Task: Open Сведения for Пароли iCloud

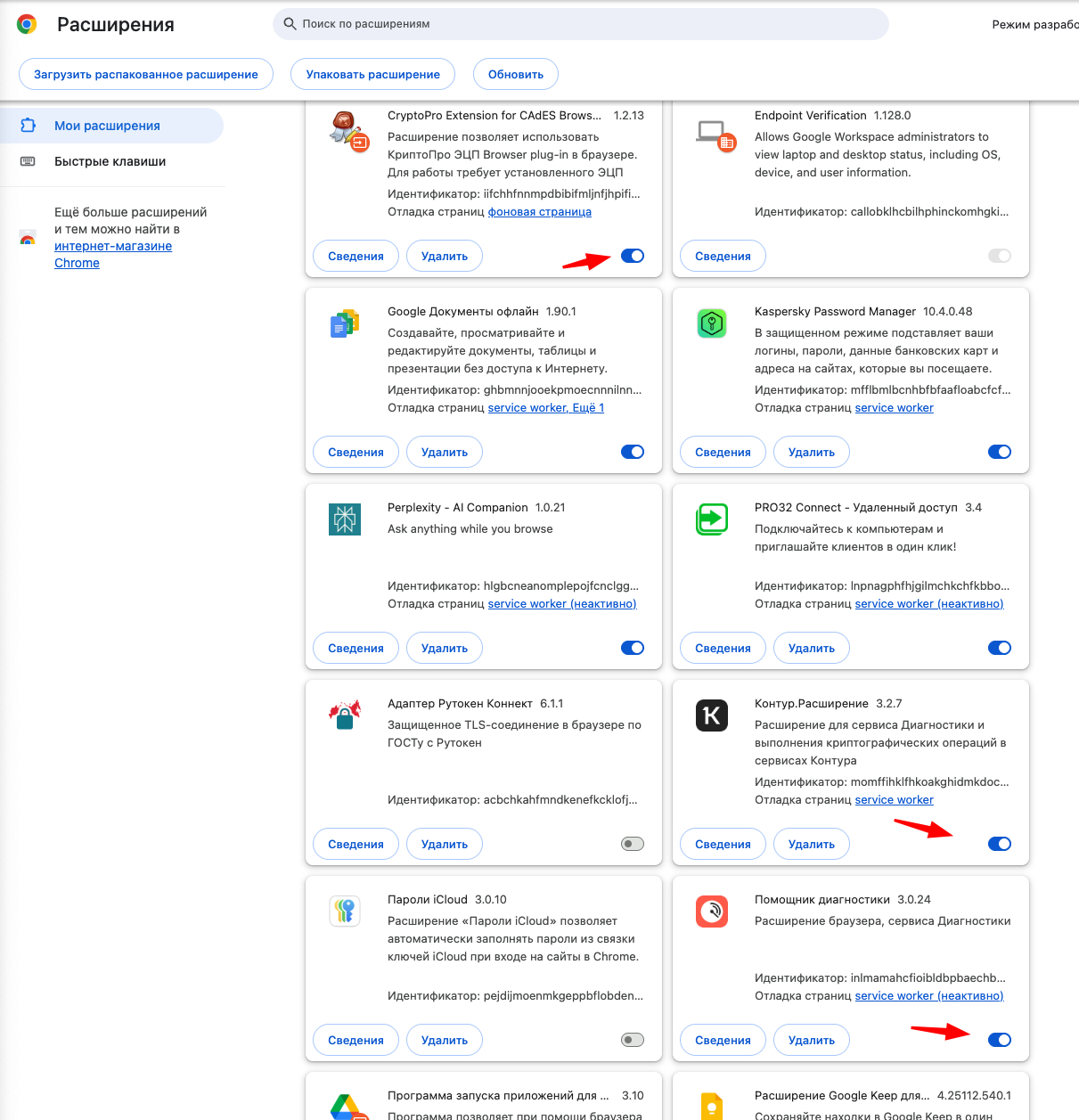Action: 356,1040
